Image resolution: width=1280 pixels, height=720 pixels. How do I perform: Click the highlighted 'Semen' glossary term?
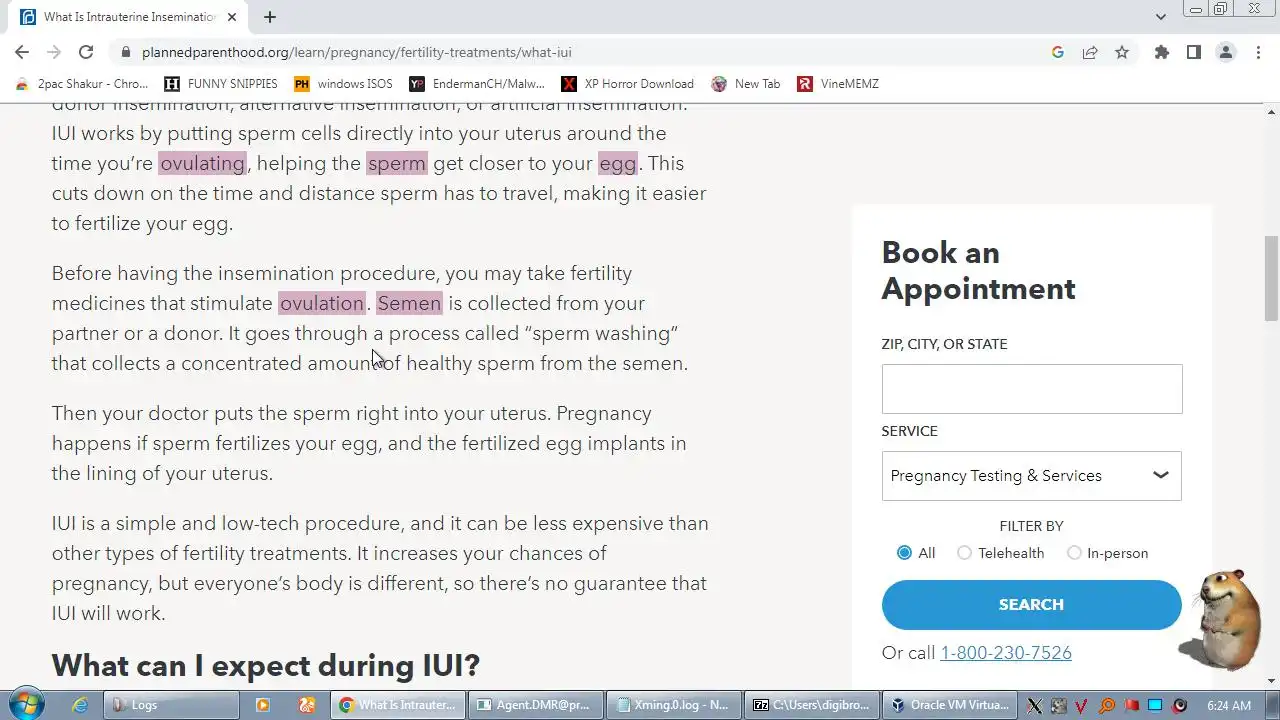click(409, 303)
